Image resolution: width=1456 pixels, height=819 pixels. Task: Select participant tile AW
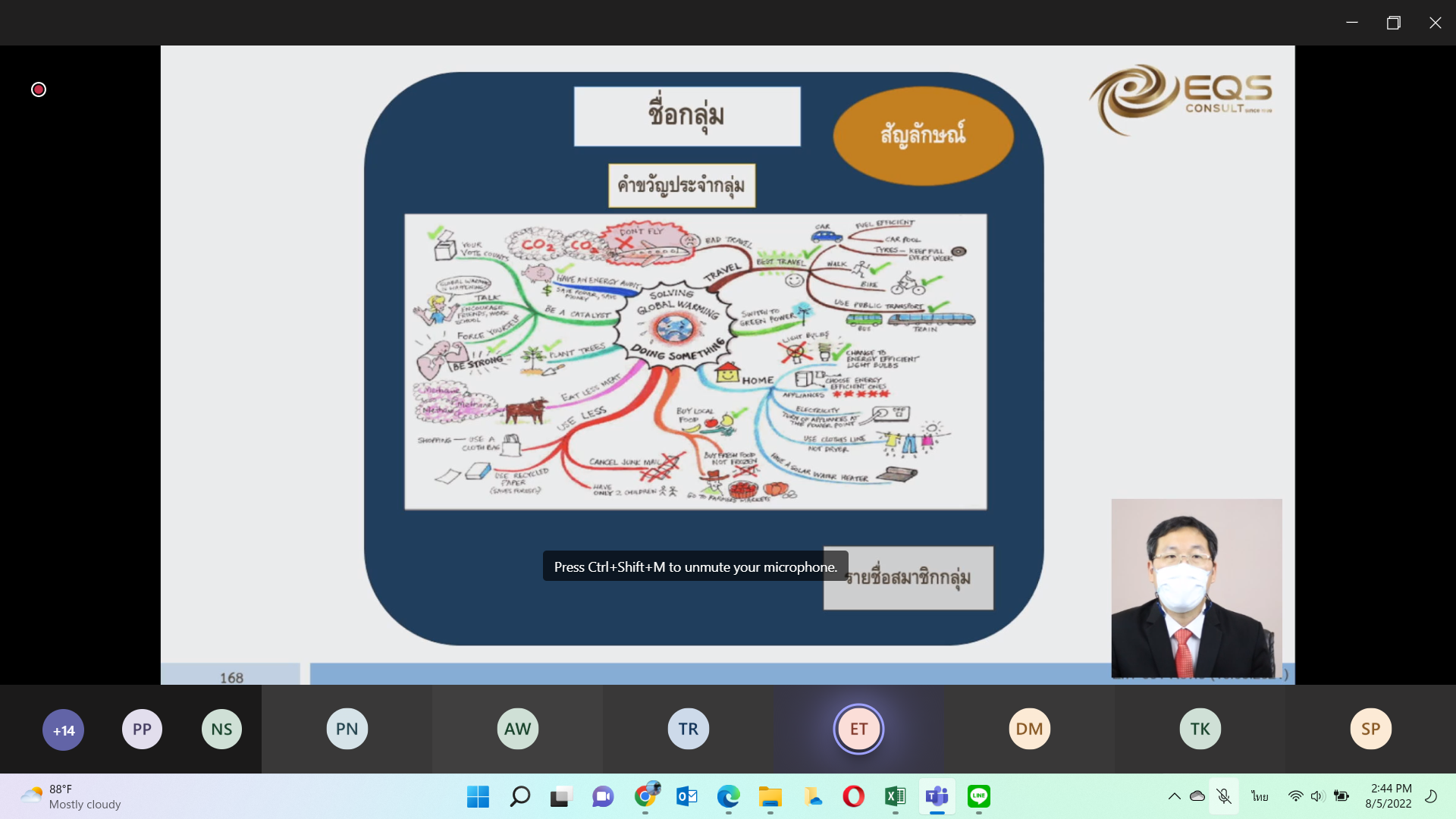point(517,729)
